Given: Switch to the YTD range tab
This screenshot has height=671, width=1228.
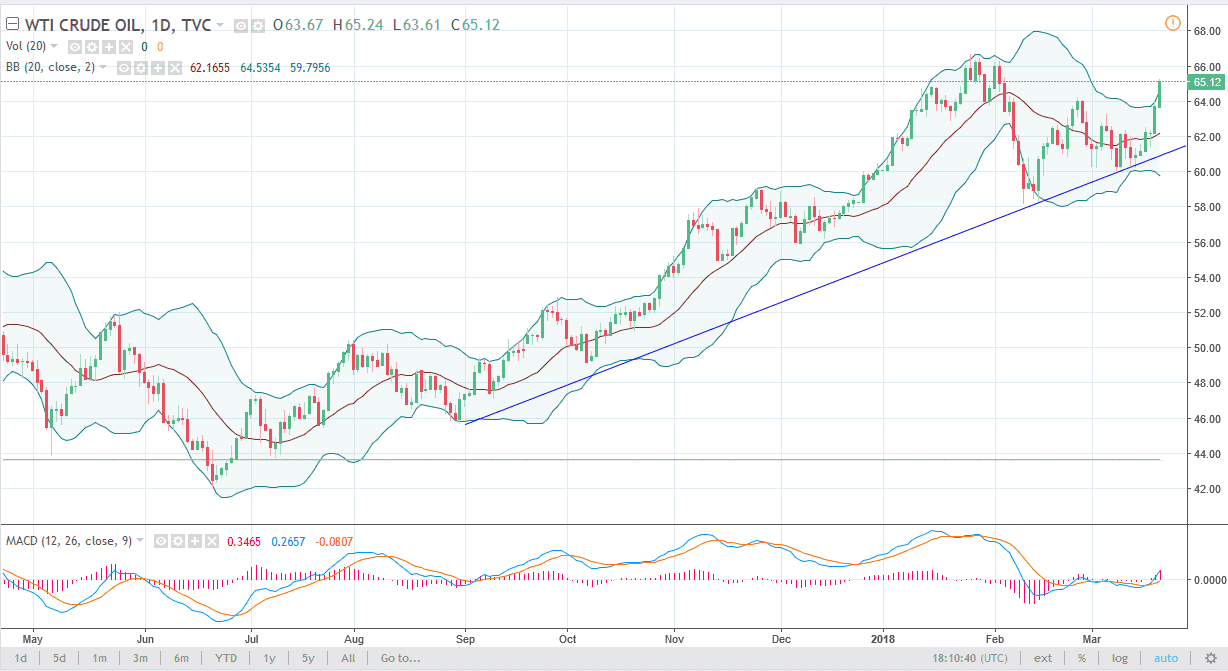Looking at the screenshot, I should pos(226,658).
